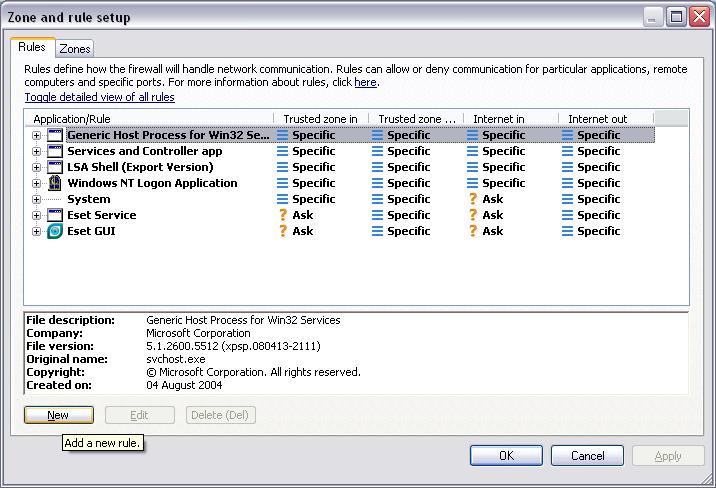Viewport: 716px width, 488px height.
Task: Click Specific icon for Services and Controller Internet out
Action: pos(567,151)
